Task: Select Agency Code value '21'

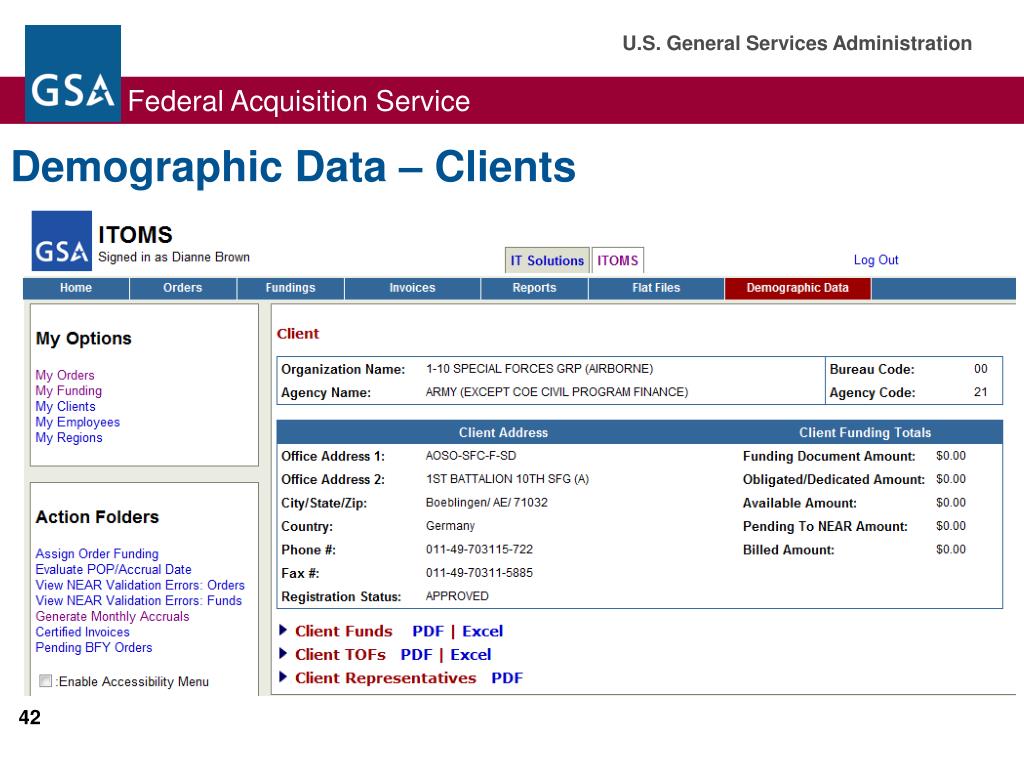Action: pyautogui.click(x=981, y=392)
